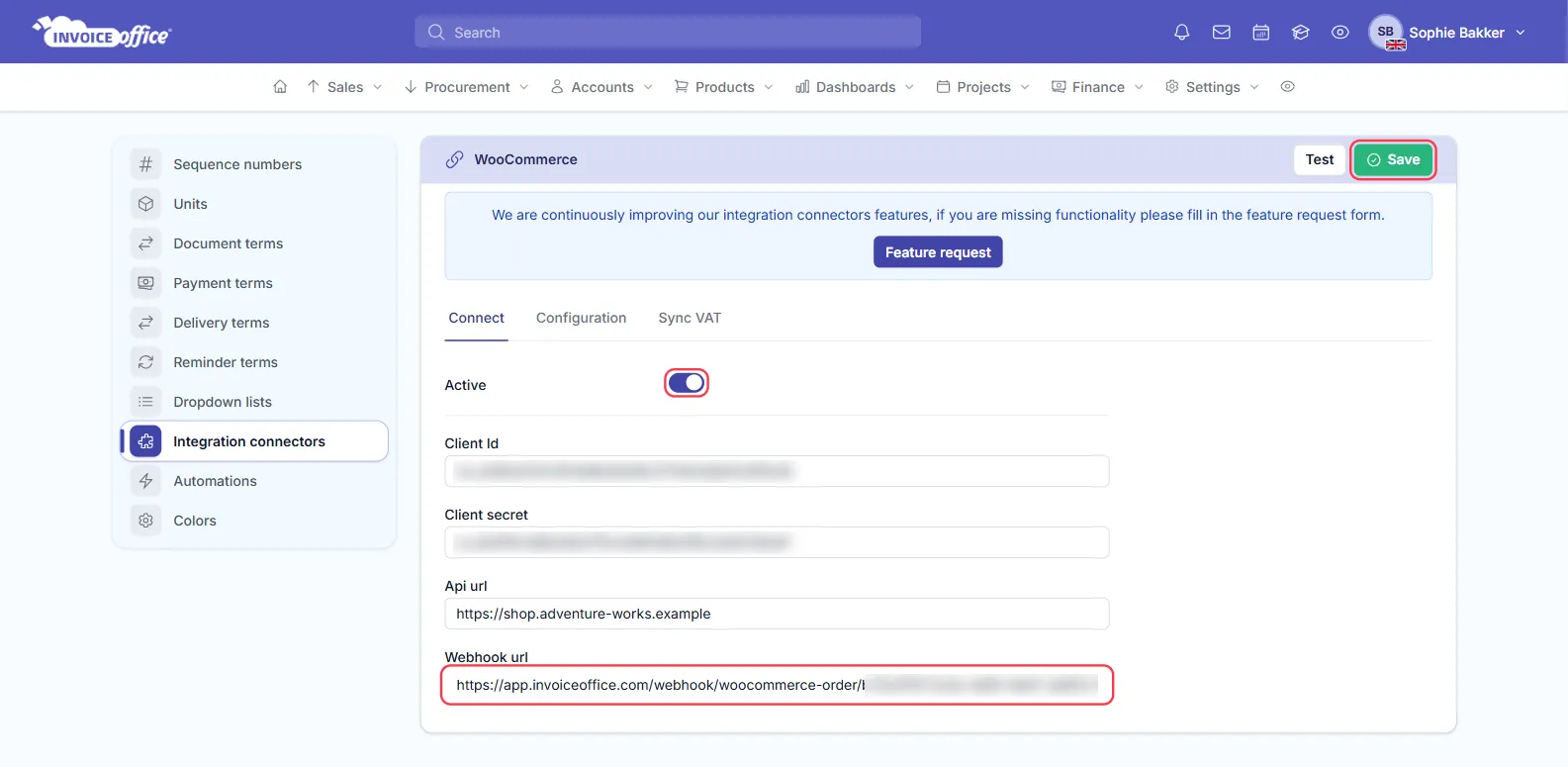Expand the Products menu
This screenshot has width=1568, height=767.
point(724,87)
